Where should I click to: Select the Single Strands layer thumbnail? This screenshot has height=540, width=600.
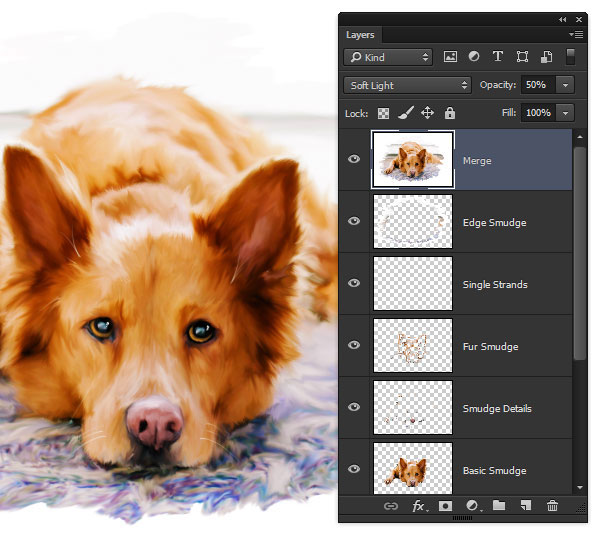click(x=413, y=283)
